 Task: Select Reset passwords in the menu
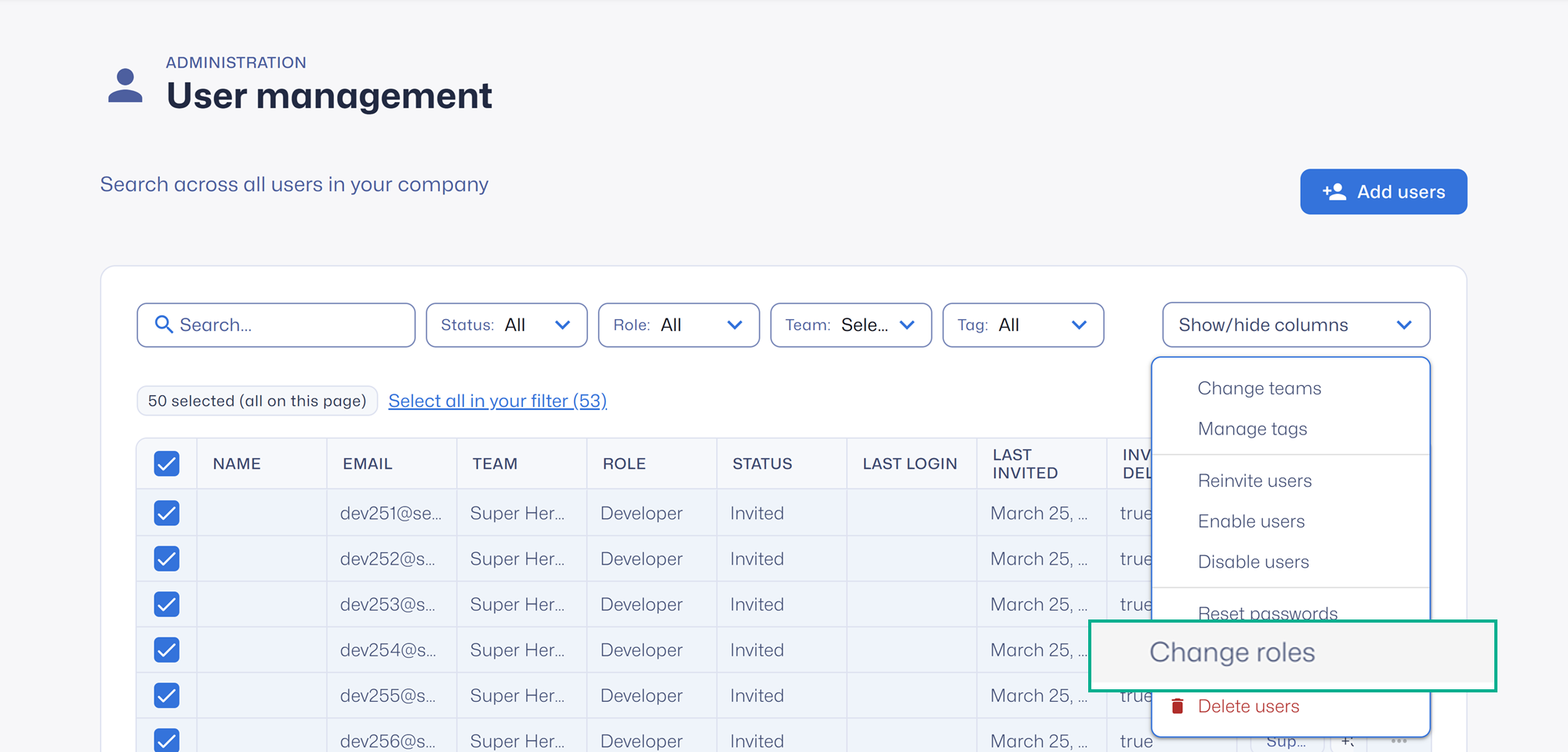click(x=1268, y=612)
